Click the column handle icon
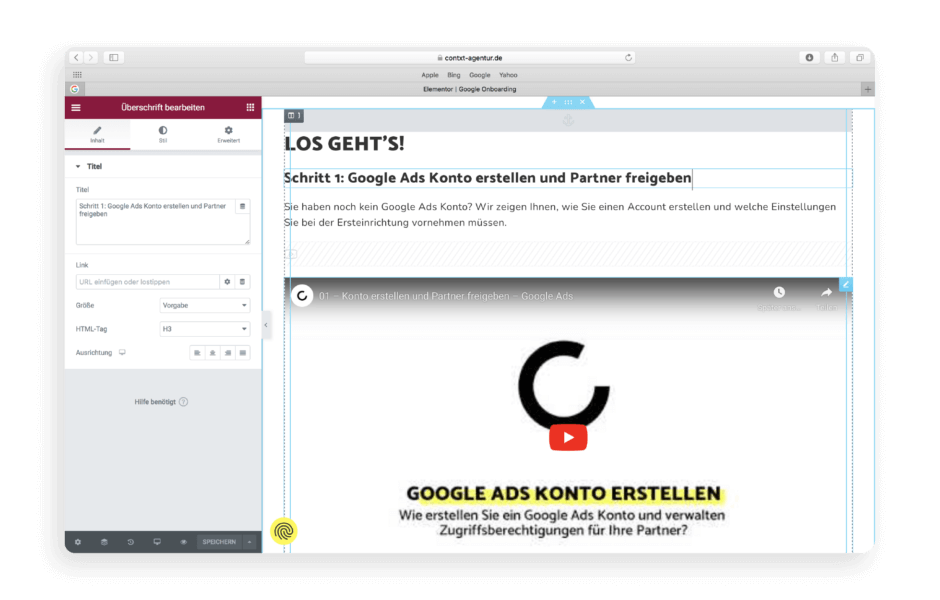This screenshot has height=600, width=940. point(294,116)
